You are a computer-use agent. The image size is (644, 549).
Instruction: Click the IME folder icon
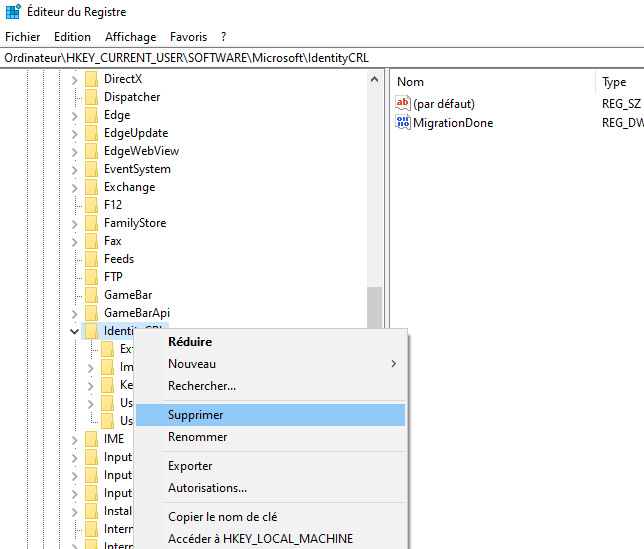91,439
